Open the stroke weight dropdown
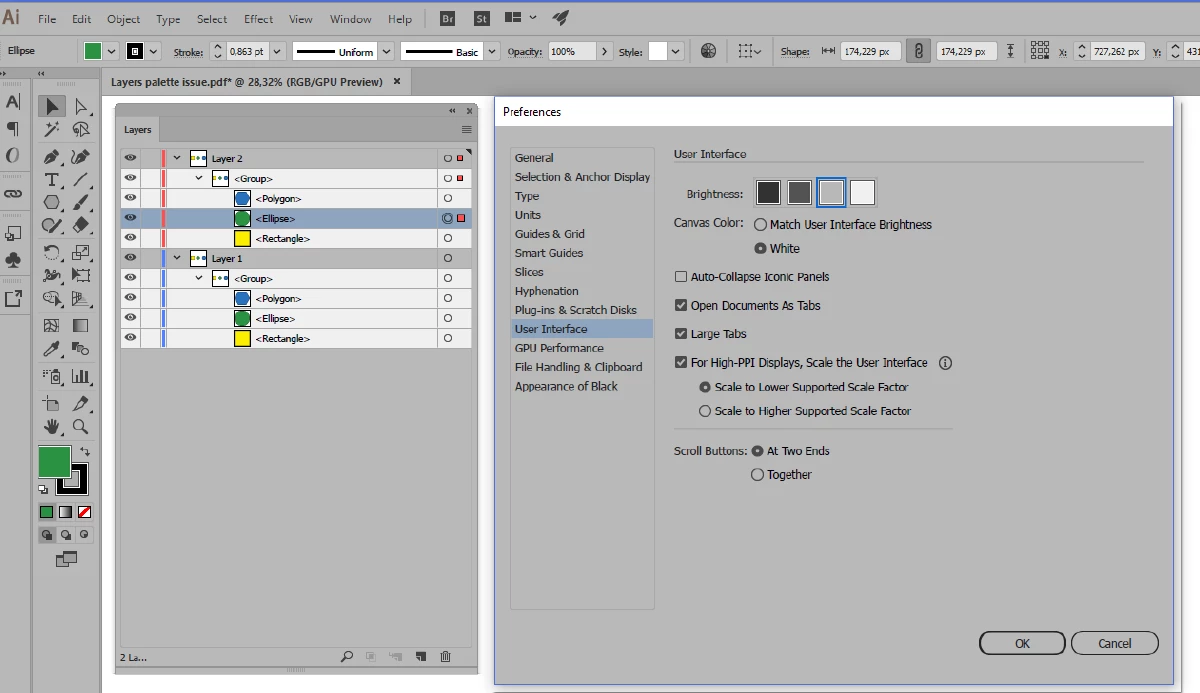1200x693 pixels. click(x=276, y=51)
